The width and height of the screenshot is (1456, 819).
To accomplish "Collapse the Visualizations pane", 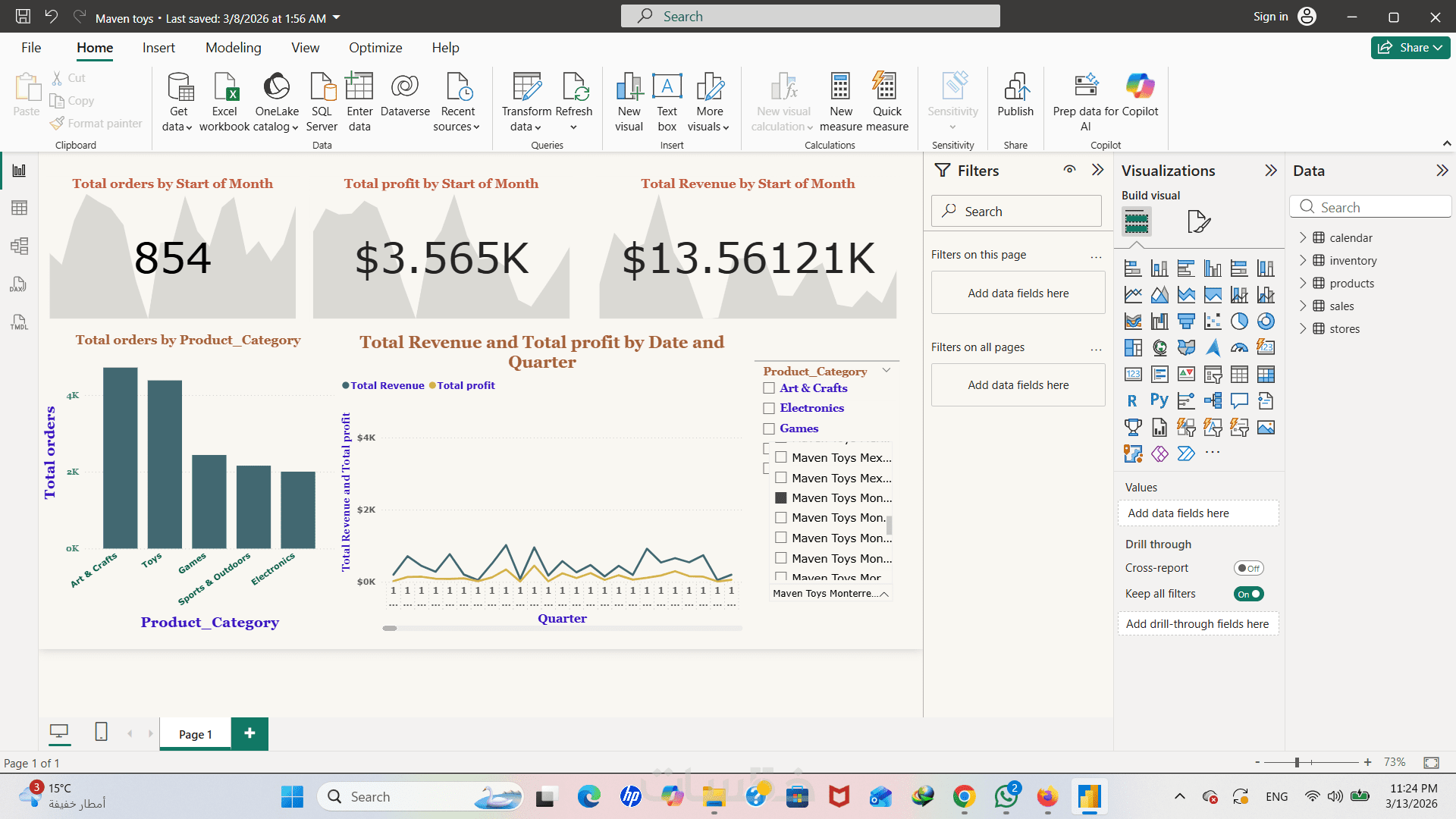I will (x=1271, y=171).
